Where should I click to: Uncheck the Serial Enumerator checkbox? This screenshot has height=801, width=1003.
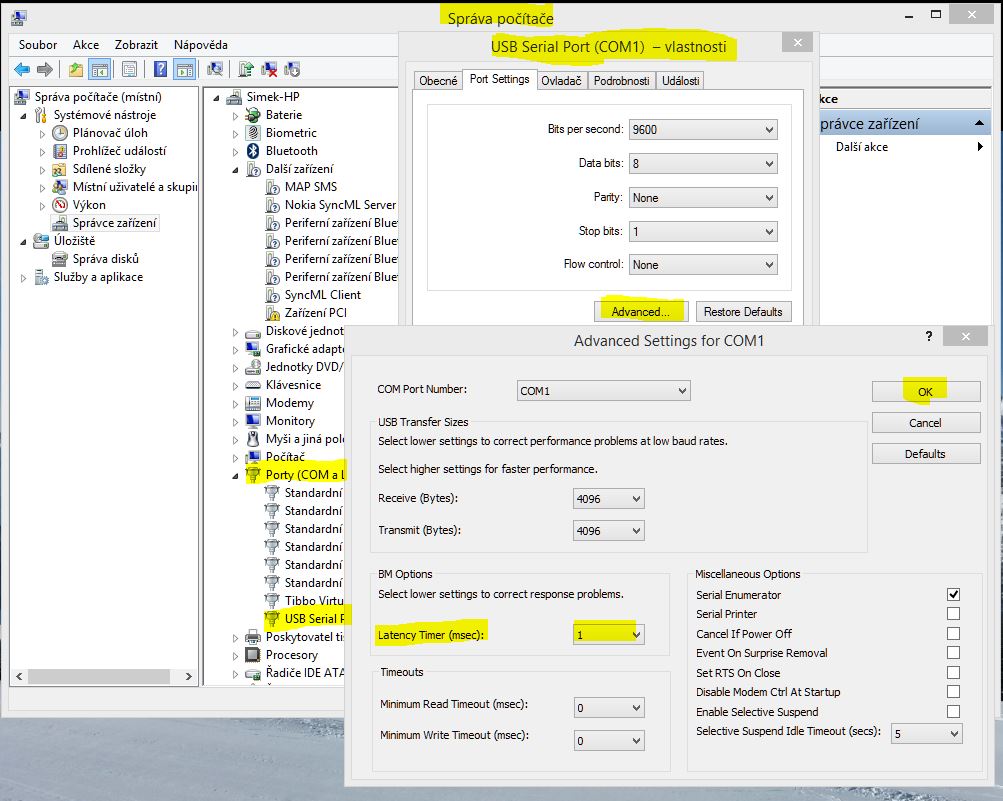pyautogui.click(x=953, y=595)
